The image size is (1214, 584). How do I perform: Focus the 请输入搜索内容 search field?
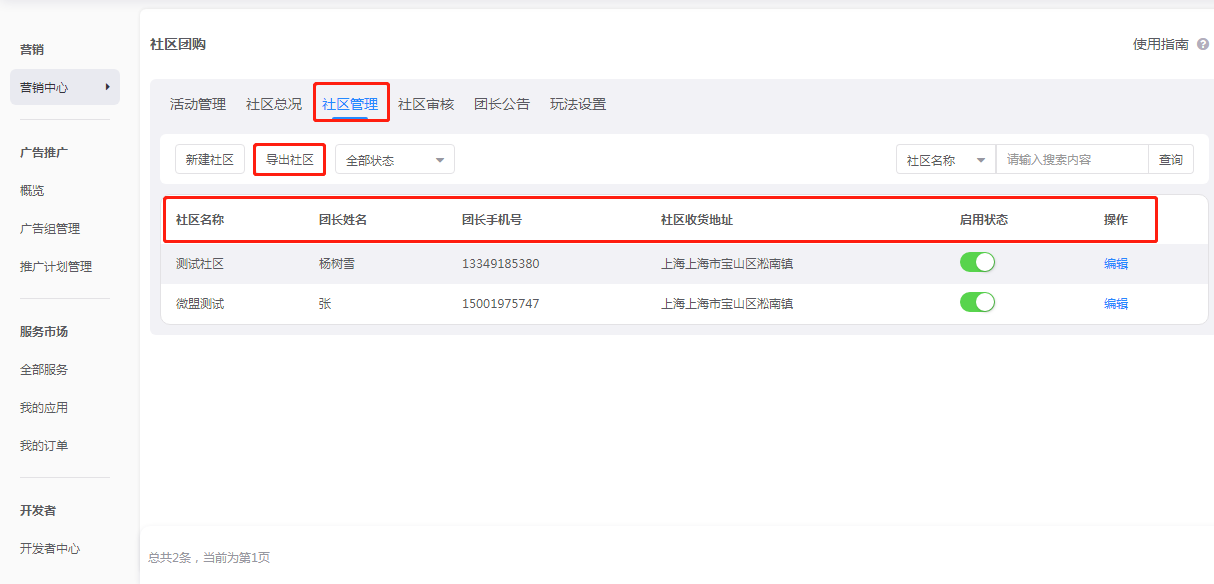(x=1072, y=160)
